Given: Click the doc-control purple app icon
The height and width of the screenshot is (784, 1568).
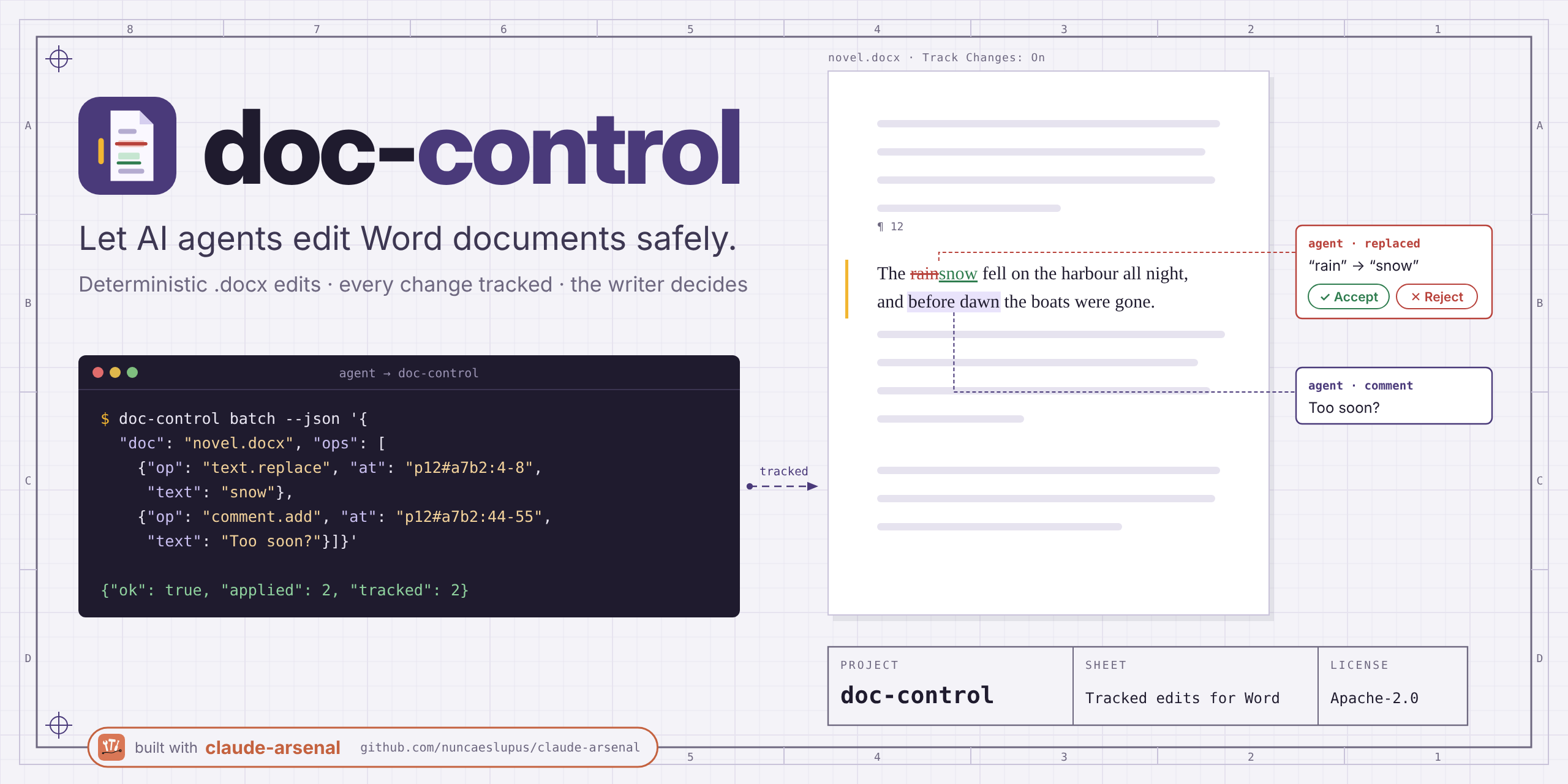Looking at the screenshot, I should (x=127, y=146).
